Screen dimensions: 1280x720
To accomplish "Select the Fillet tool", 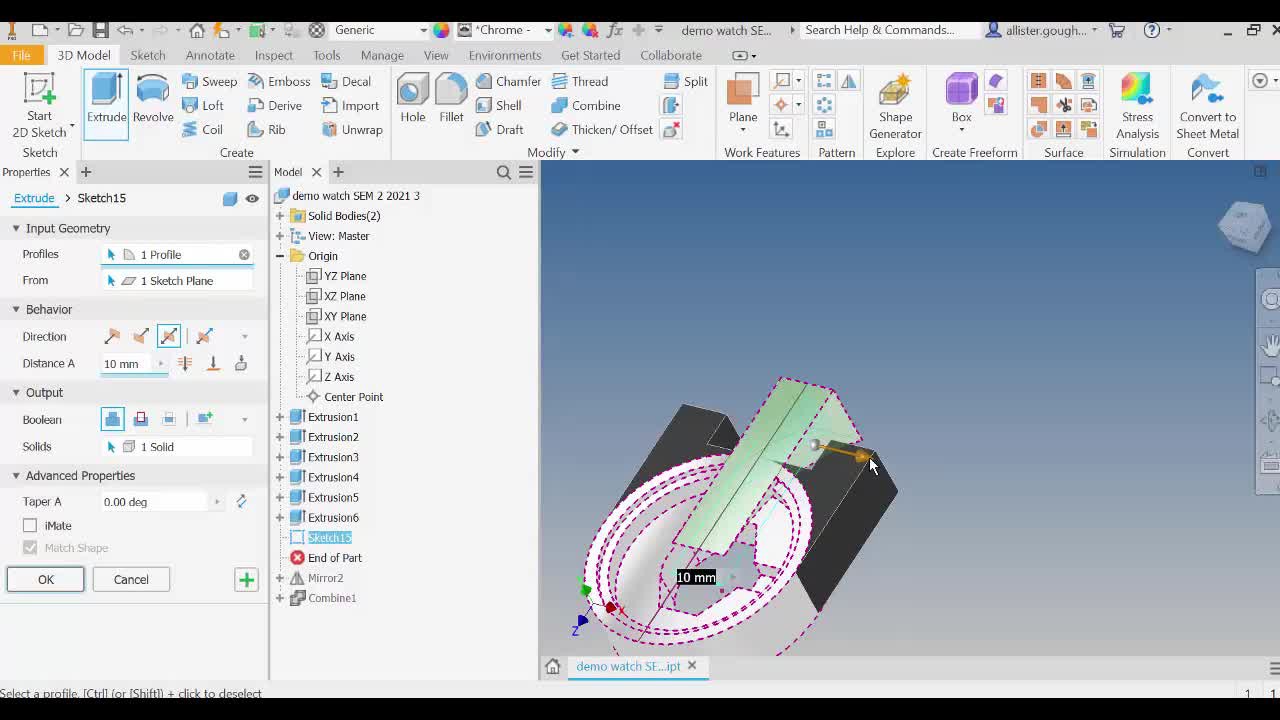I will coord(451,100).
